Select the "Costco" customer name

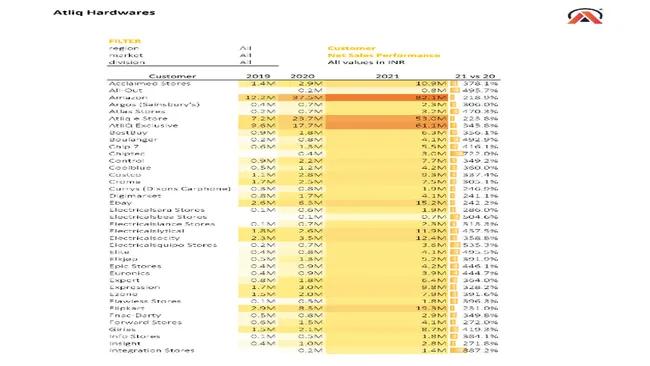coord(125,175)
